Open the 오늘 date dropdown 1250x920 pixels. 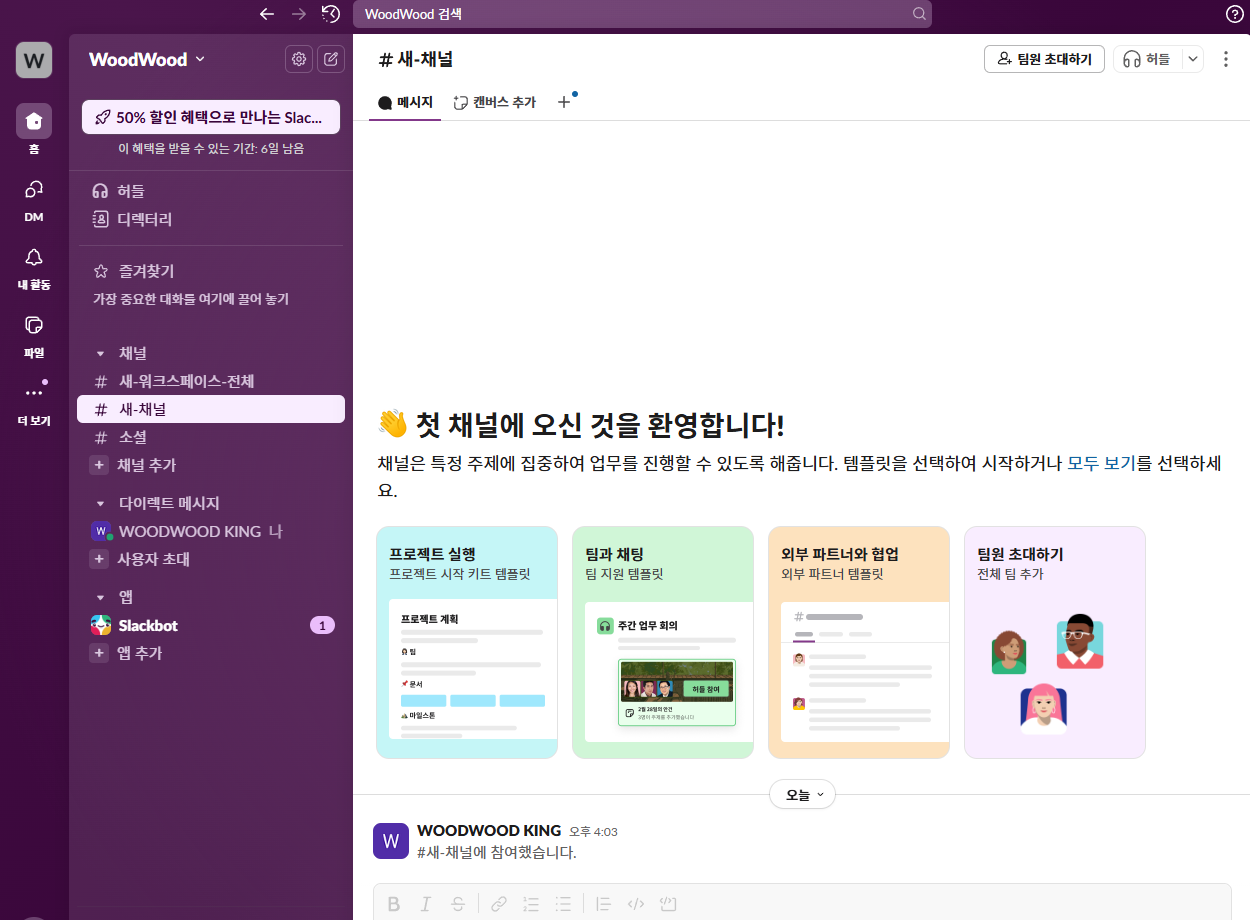pos(802,795)
